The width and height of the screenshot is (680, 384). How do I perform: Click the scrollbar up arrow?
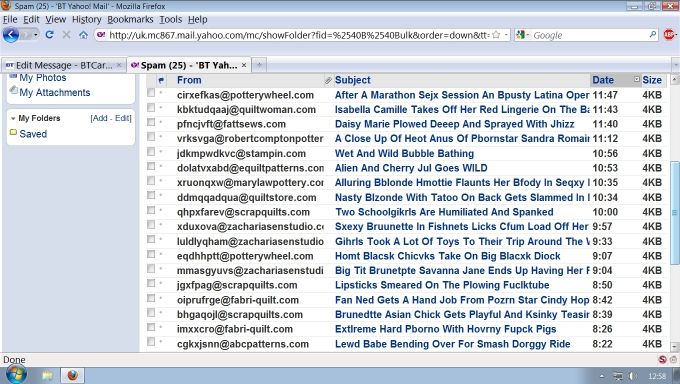(x=674, y=79)
